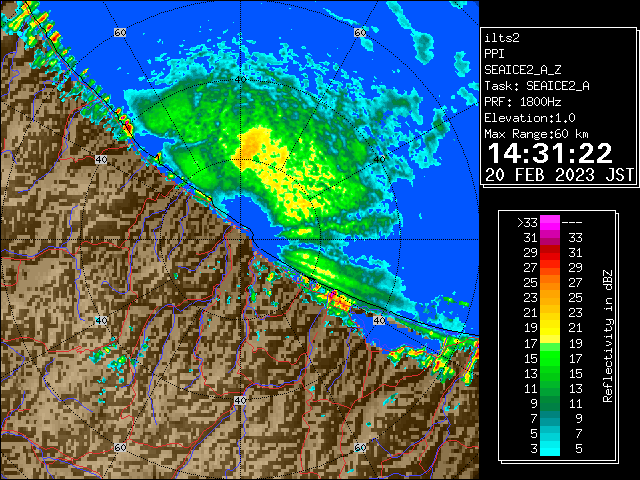Screen dimensions: 640x480
Task: Click the product name 'SEAICE2_A_Z'
Action: click(523, 70)
